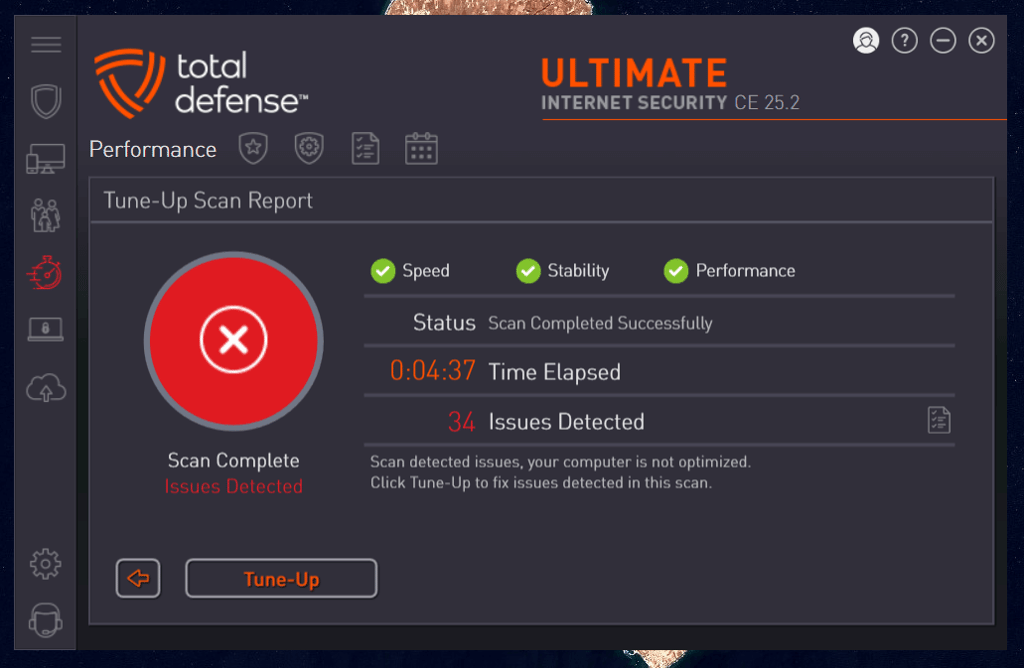Open the calendar schedule tab icon
Screen dimensions: 1024x668
421,148
